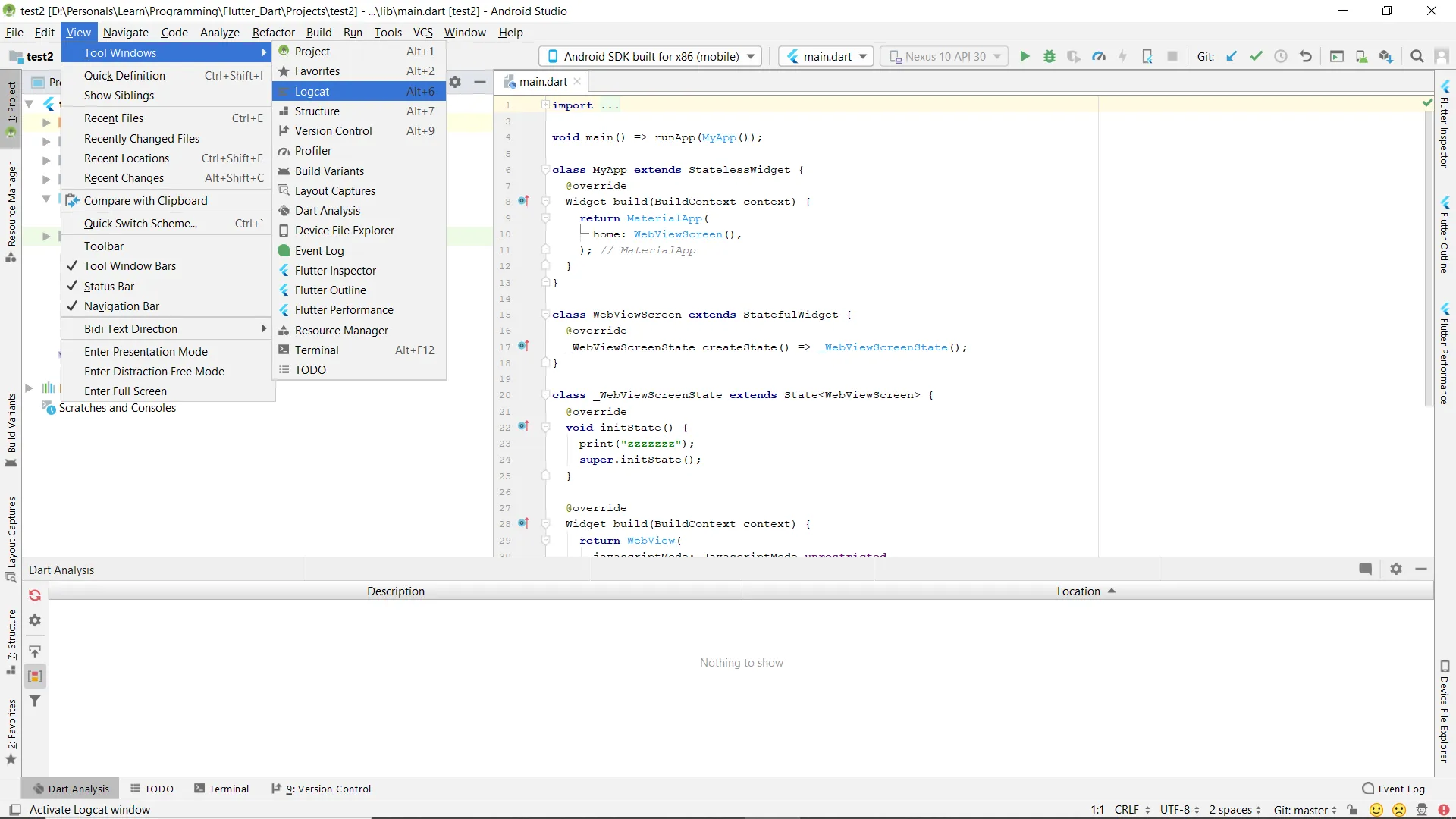Viewport: 1456px width, 819px height.
Task: Click Enter Full Screen button
Action: pos(124,391)
